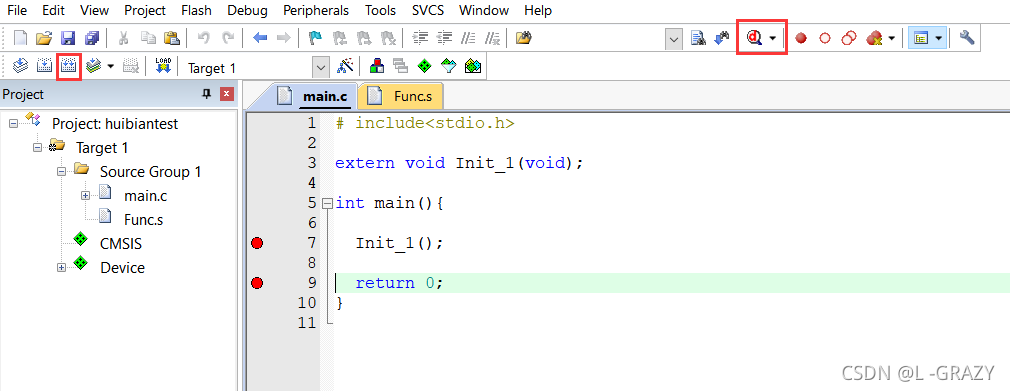Click the Save All icon
The width and height of the screenshot is (1010, 391).
pyautogui.click(x=91, y=38)
